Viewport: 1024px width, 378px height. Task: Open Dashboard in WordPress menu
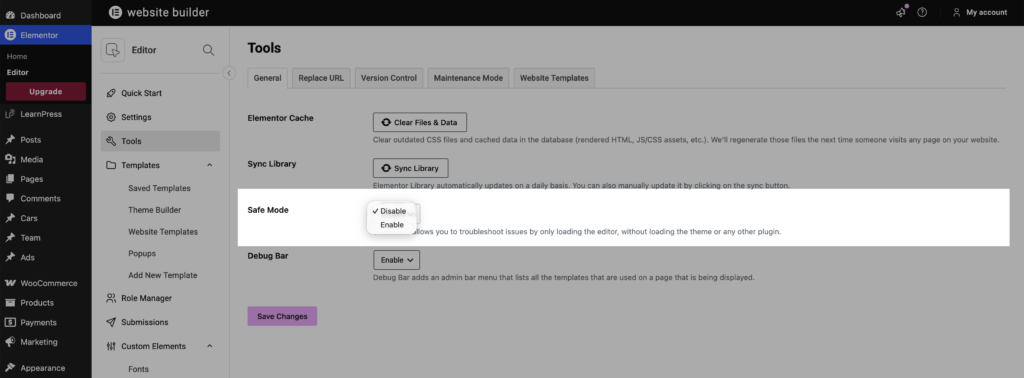[x=46, y=15]
